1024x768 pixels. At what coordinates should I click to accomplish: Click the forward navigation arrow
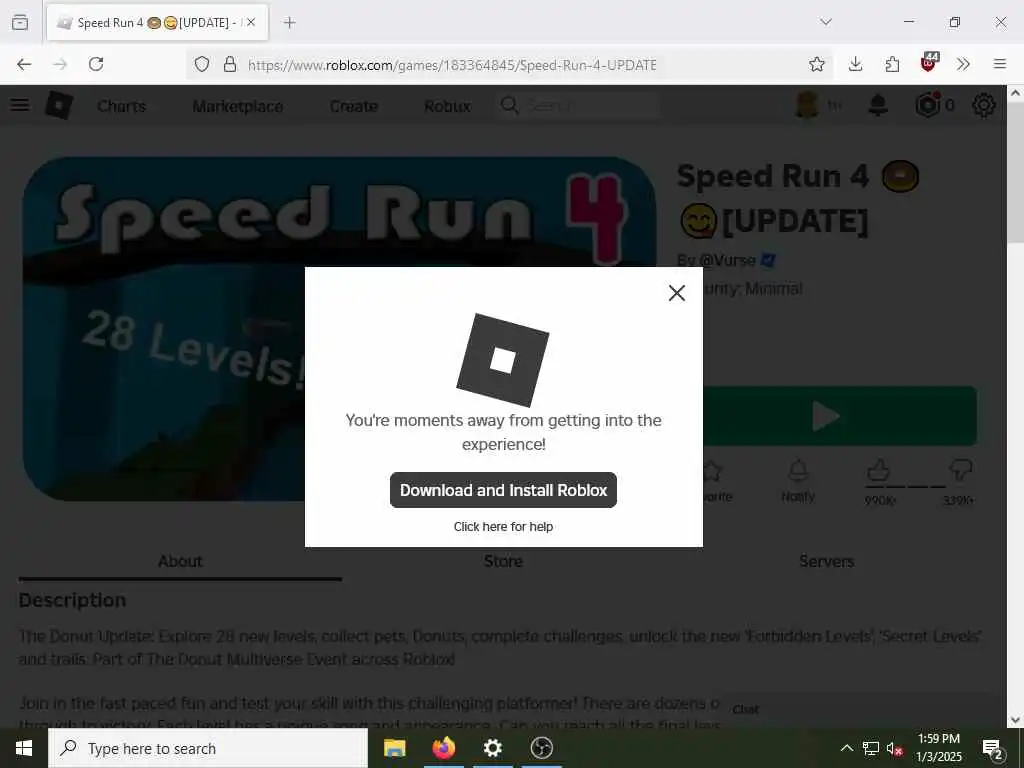(x=60, y=64)
